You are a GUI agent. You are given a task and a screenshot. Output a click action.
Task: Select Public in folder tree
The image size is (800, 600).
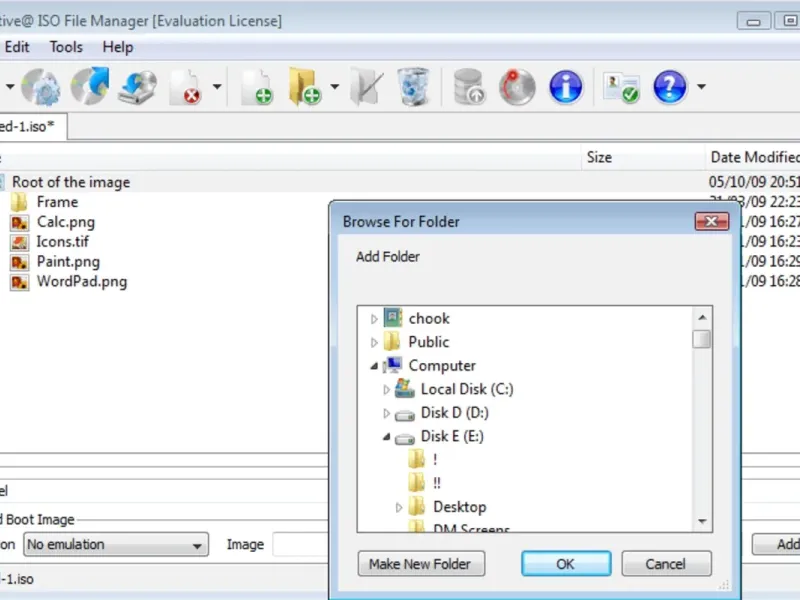(x=429, y=342)
